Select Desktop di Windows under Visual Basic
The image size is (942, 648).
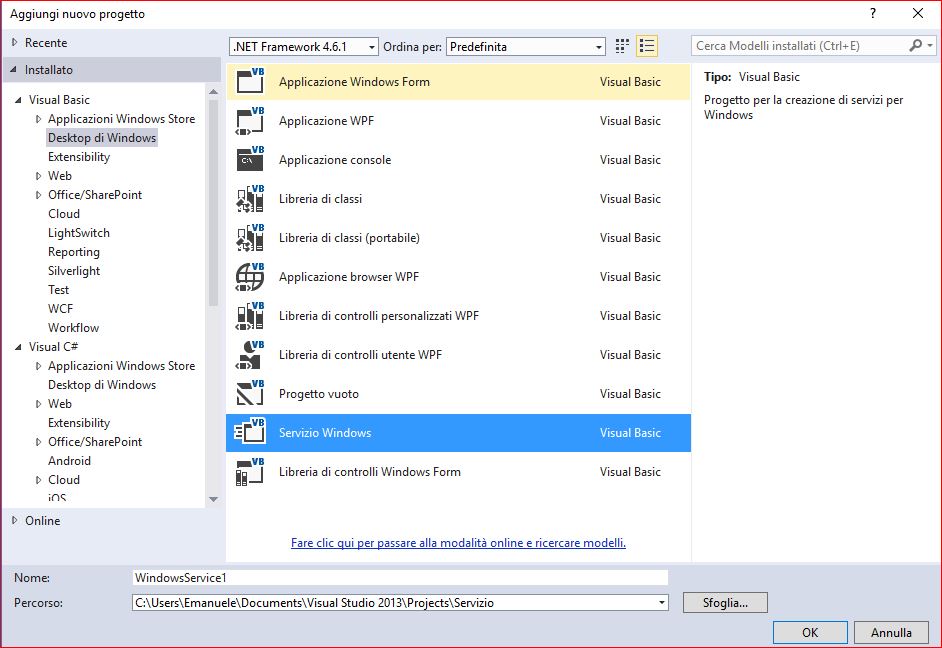pyautogui.click(x=102, y=138)
